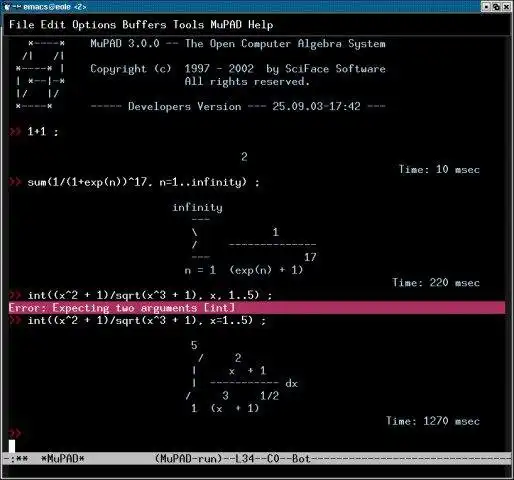514x480 pixels.
Task: Click the '*MuPAD*' buffer name in mode line
Action: [62, 459]
